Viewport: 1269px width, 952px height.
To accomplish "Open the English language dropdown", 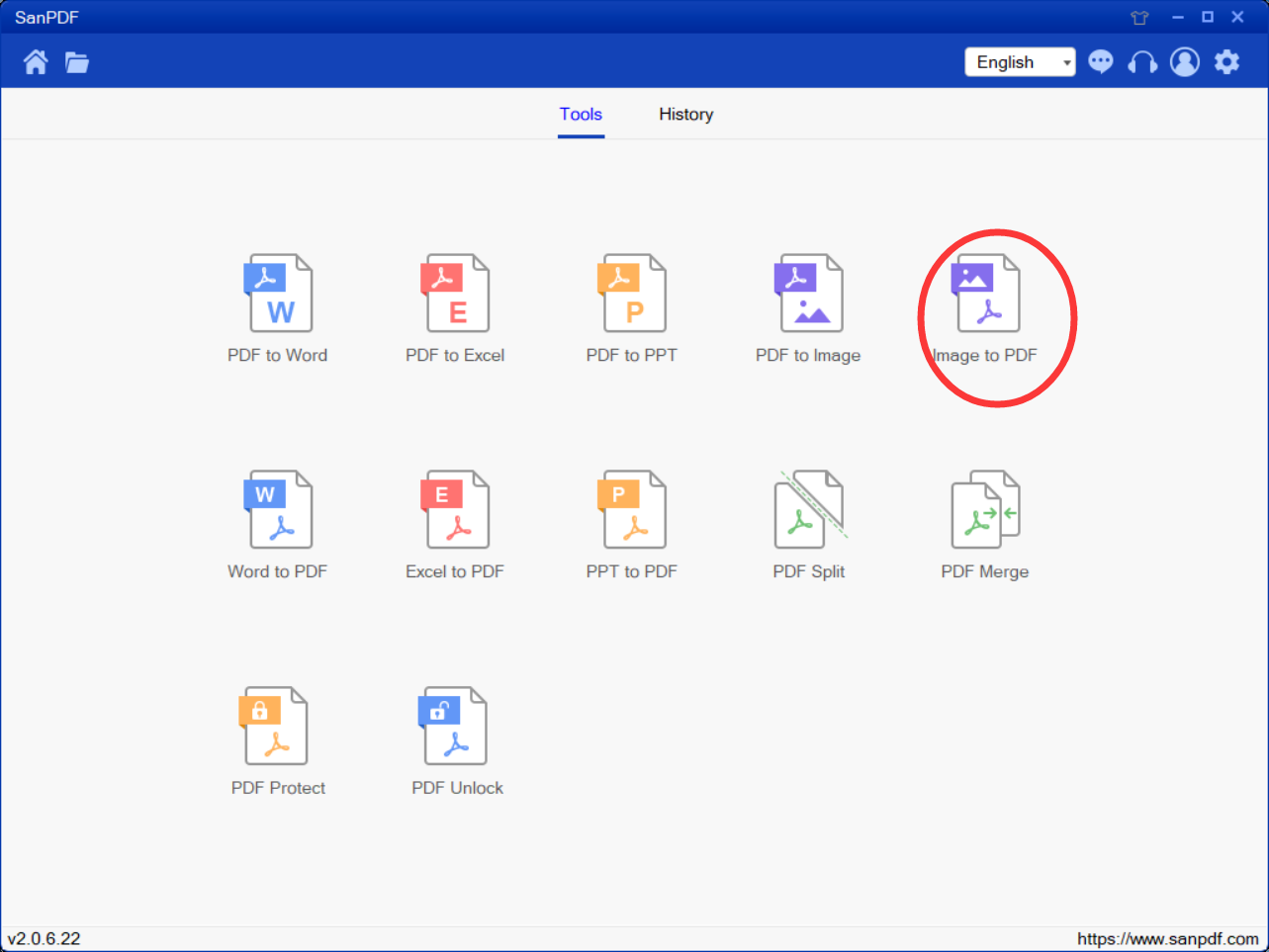I will point(1020,61).
